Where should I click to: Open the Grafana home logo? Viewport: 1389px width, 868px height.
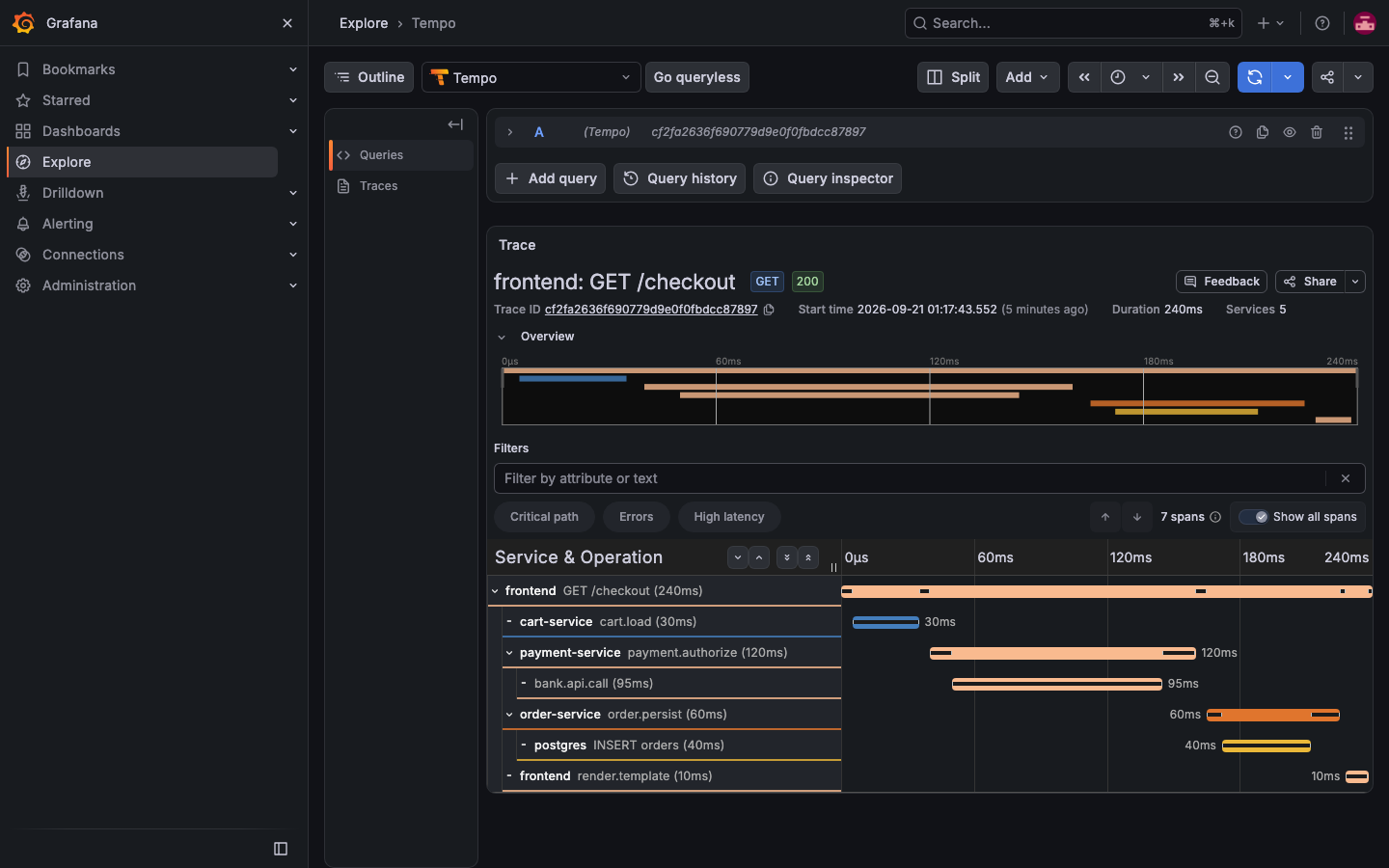pyautogui.click(x=23, y=23)
